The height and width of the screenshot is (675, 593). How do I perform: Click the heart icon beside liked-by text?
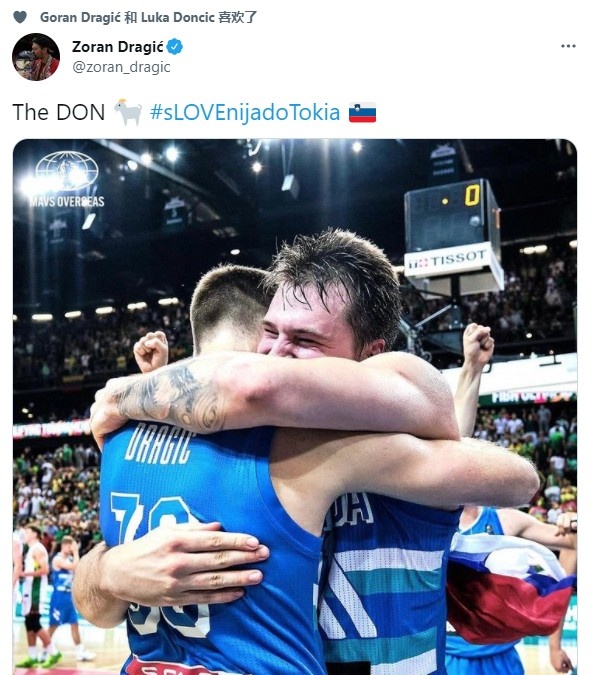[x=20, y=17]
